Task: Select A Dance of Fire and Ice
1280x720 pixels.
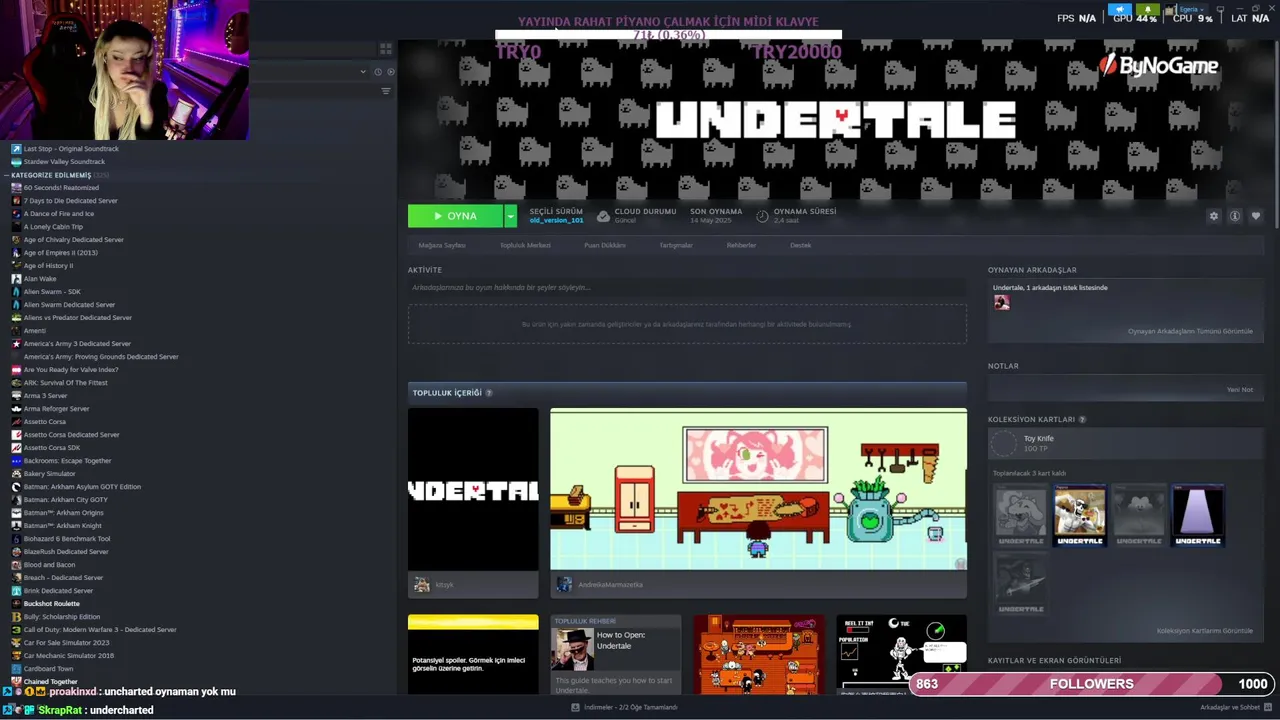Action: [x=59, y=214]
